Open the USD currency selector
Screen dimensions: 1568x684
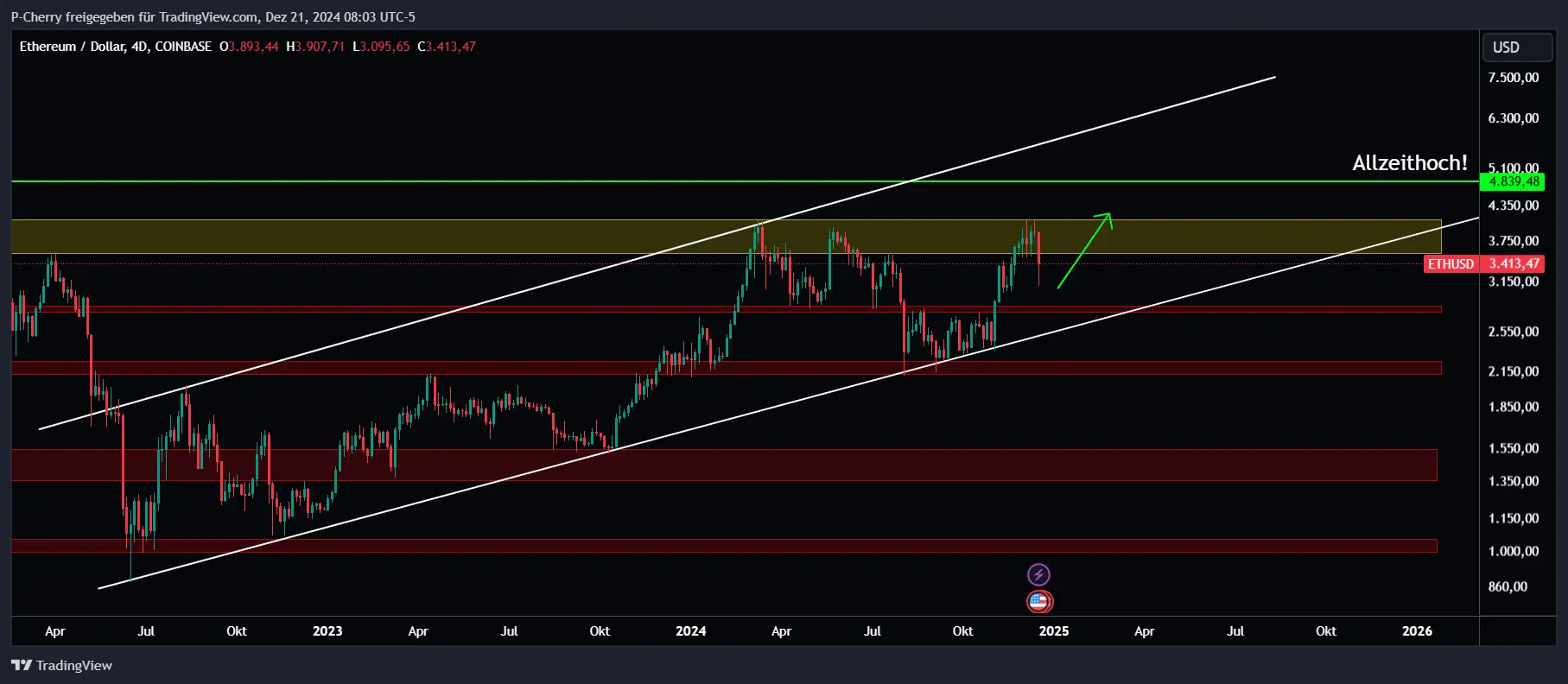coord(1516,47)
